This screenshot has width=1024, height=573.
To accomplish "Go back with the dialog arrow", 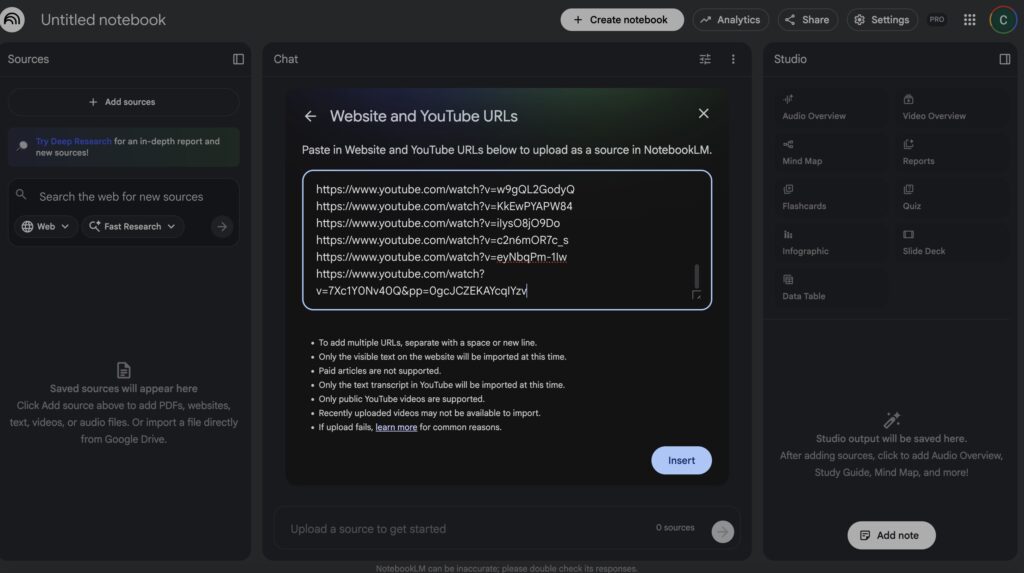I will pyautogui.click(x=310, y=116).
